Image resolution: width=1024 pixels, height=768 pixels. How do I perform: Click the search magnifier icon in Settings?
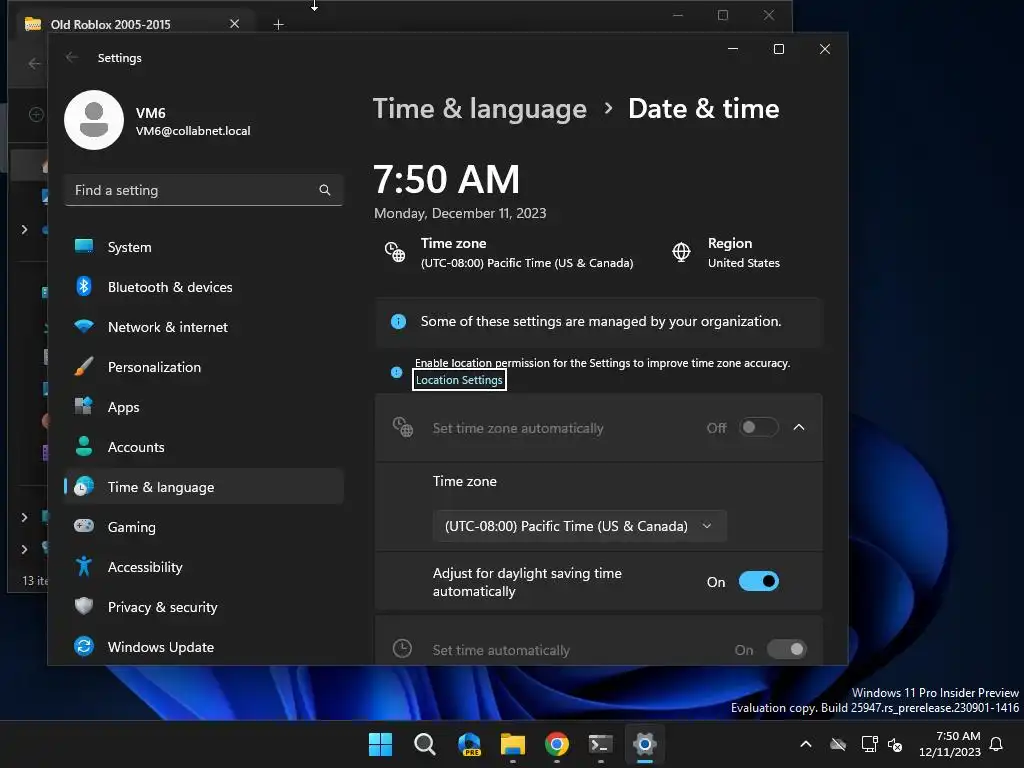325,190
